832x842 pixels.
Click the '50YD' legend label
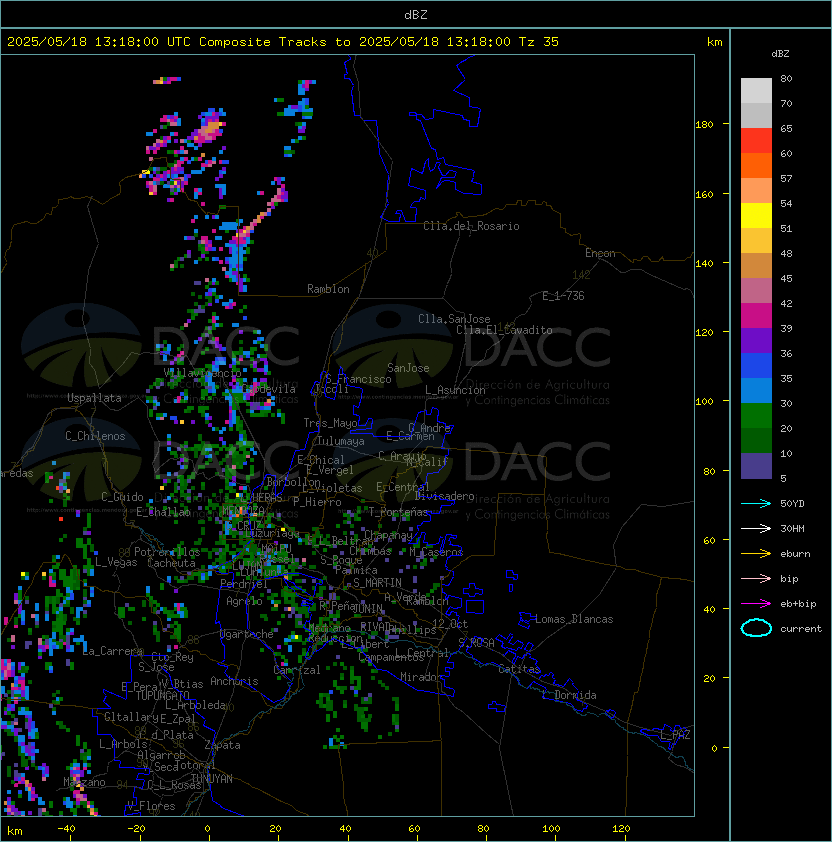click(x=792, y=503)
